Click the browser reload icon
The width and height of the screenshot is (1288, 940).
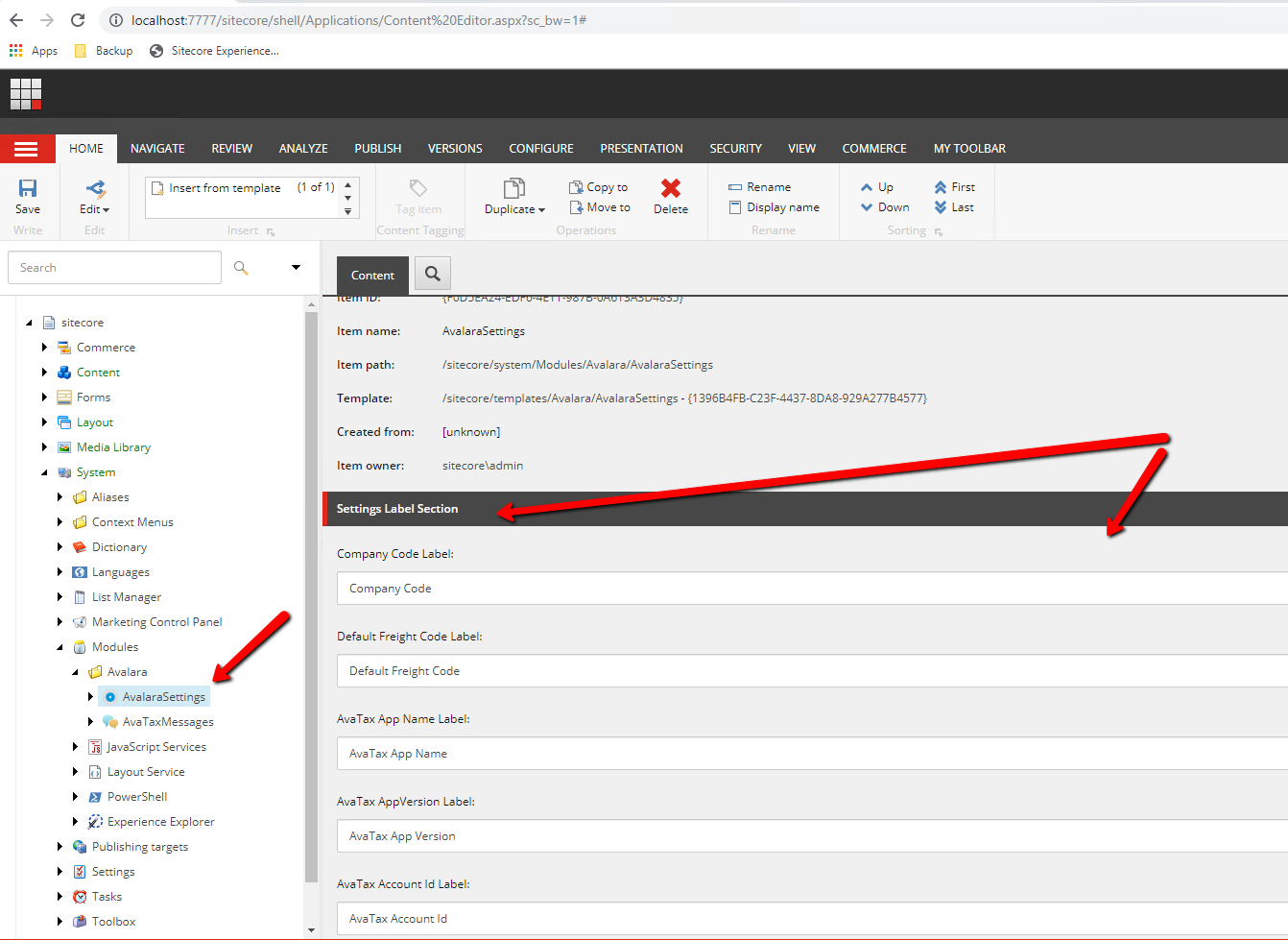(78, 20)
